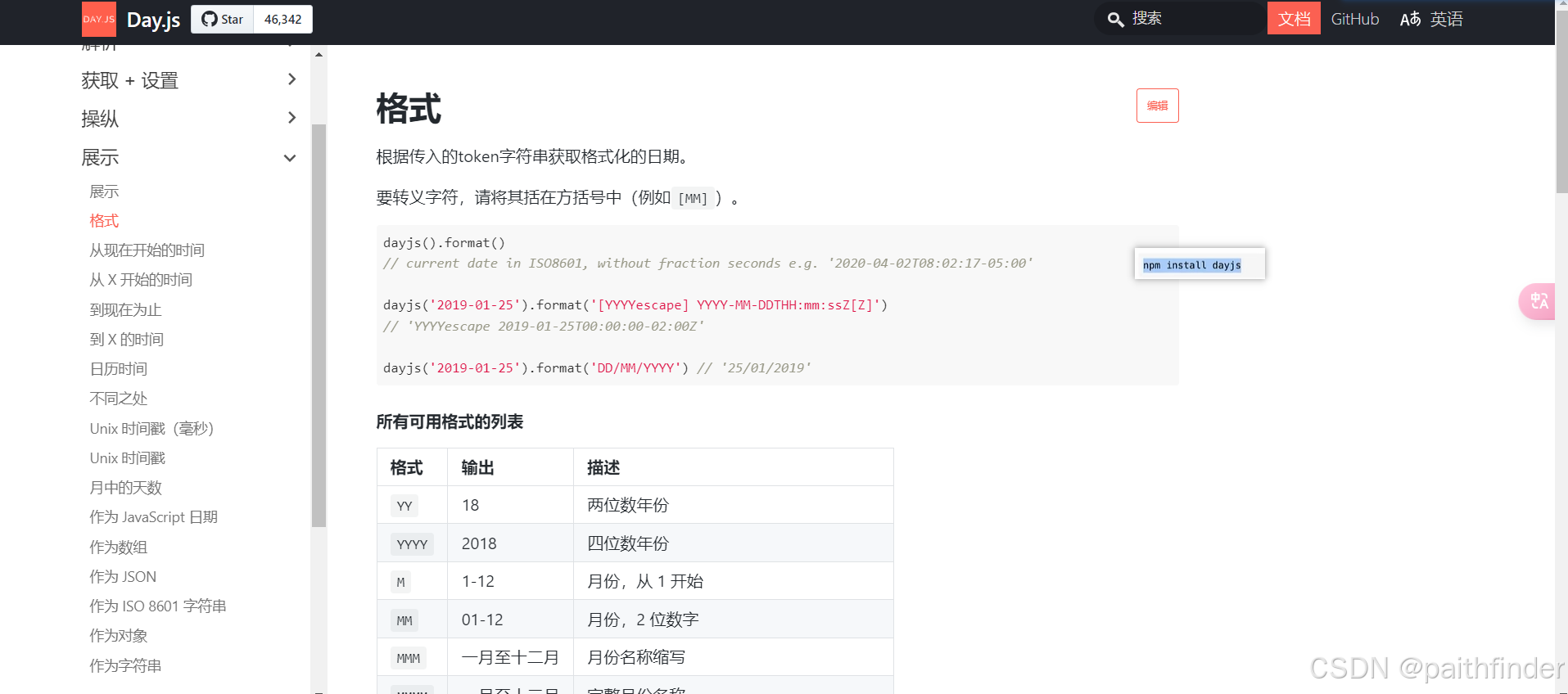Open the 文档 docs tab

[1294, 19]
